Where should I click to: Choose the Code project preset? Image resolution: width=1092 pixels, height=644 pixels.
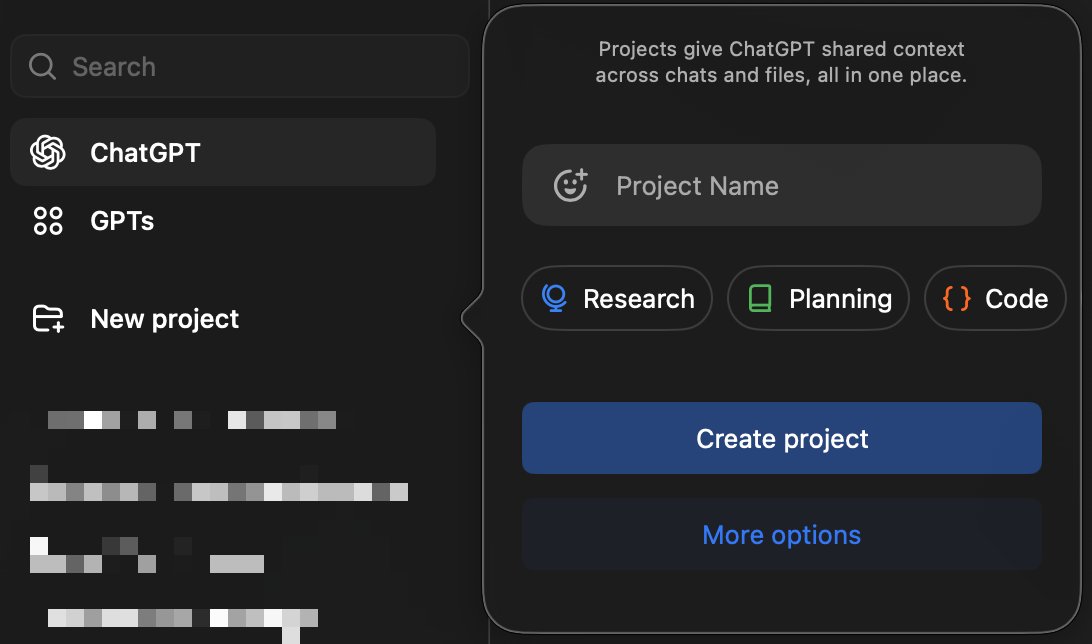[x=994, y=298]
